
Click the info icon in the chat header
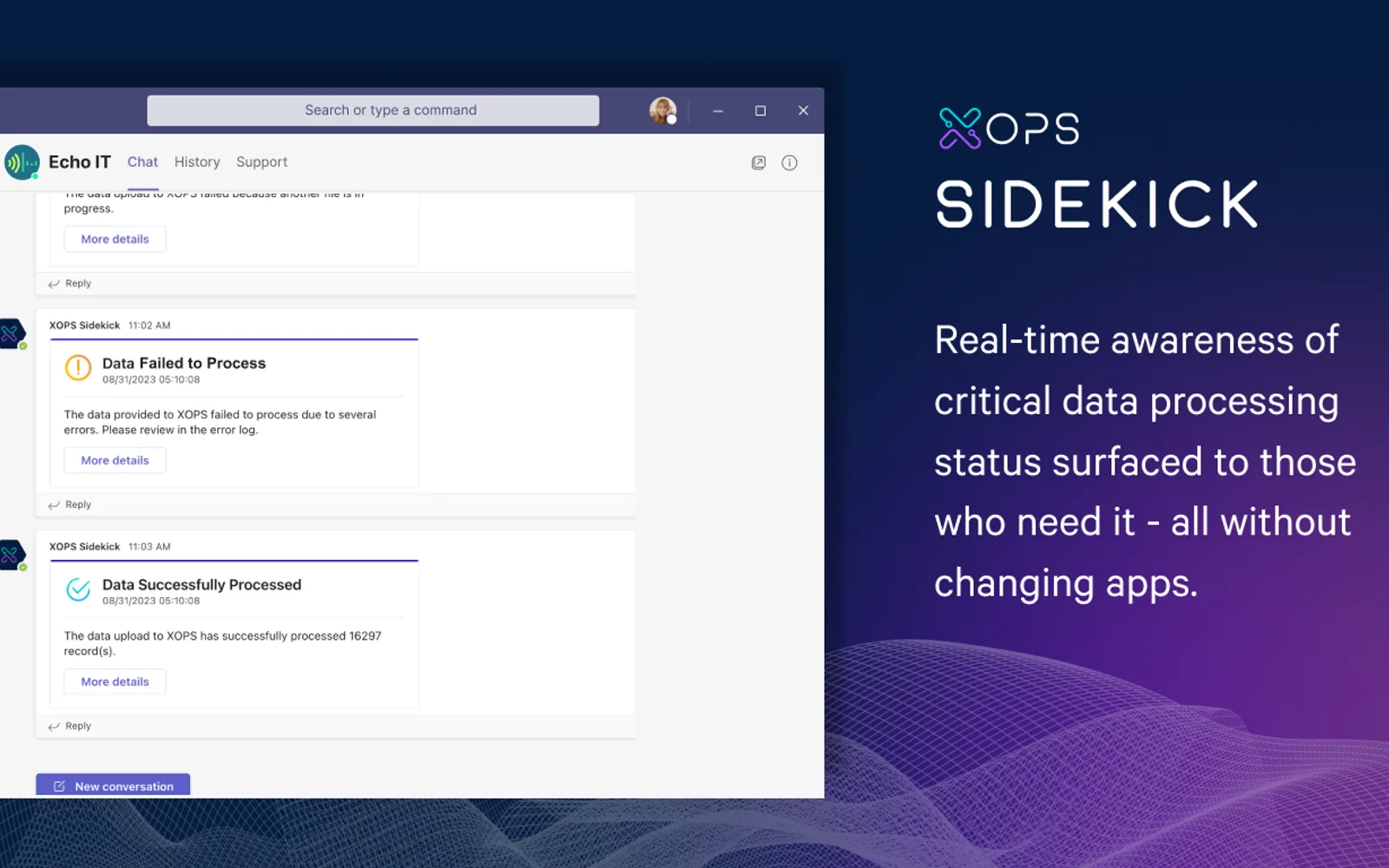point(789,162)
